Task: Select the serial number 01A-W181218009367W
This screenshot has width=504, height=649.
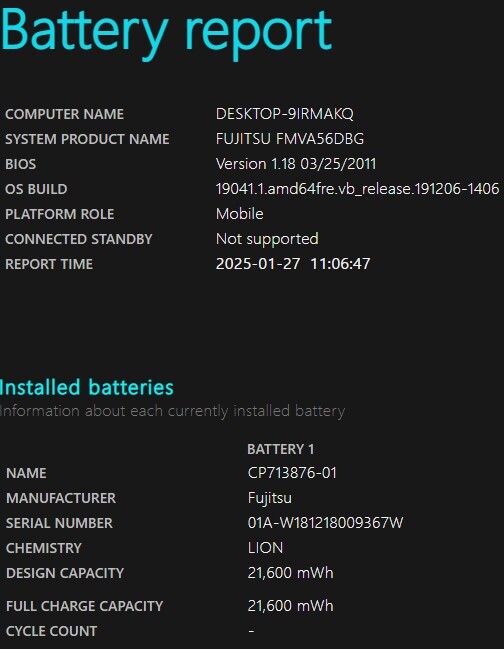Action: (x=325, y=523)
